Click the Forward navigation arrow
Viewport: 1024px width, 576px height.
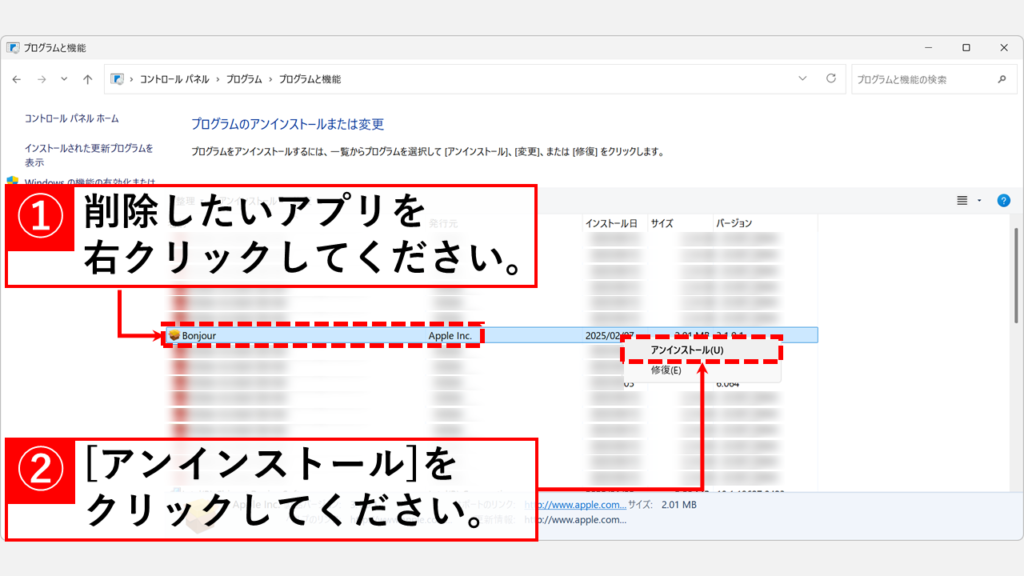(41, 79)
